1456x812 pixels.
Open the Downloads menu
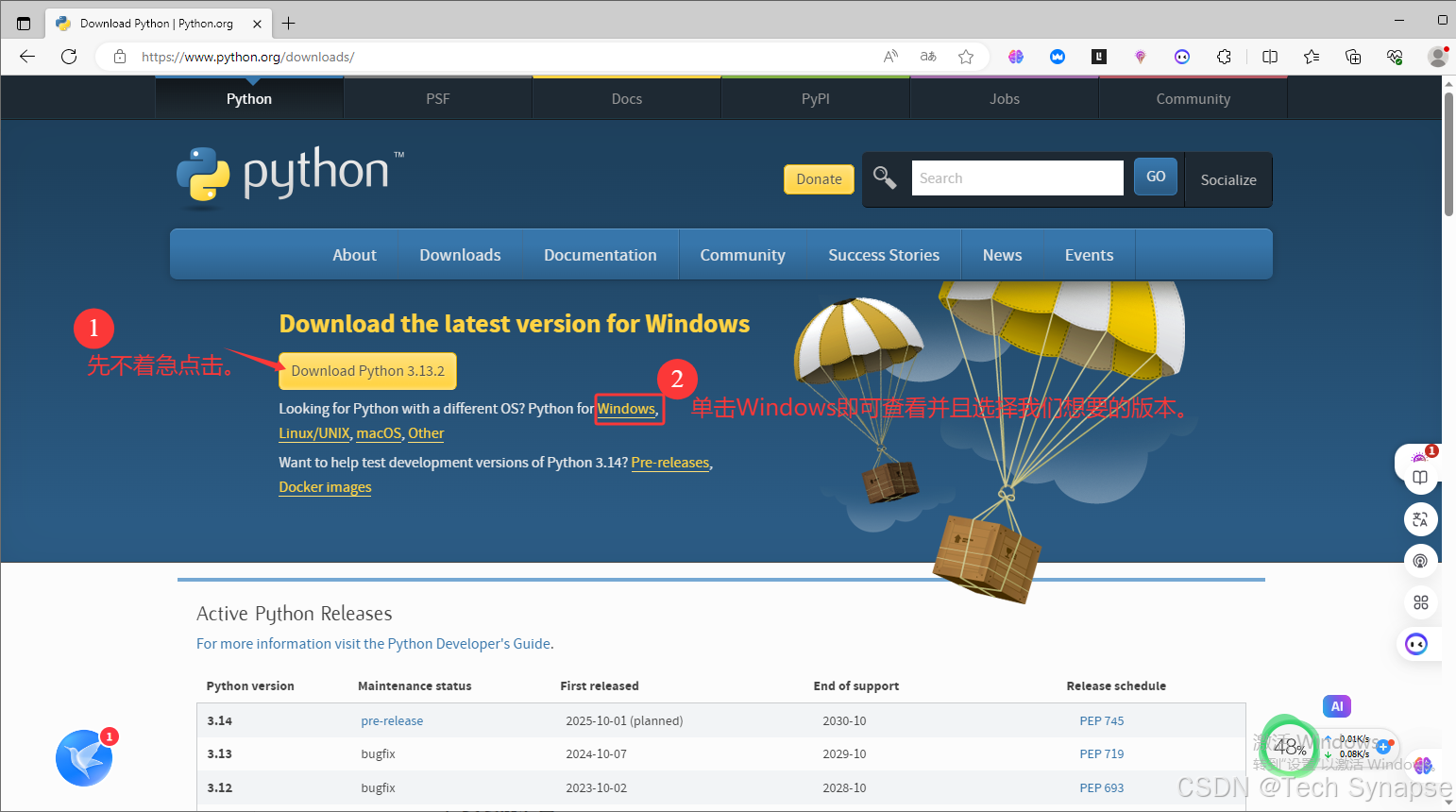(460, 255)
